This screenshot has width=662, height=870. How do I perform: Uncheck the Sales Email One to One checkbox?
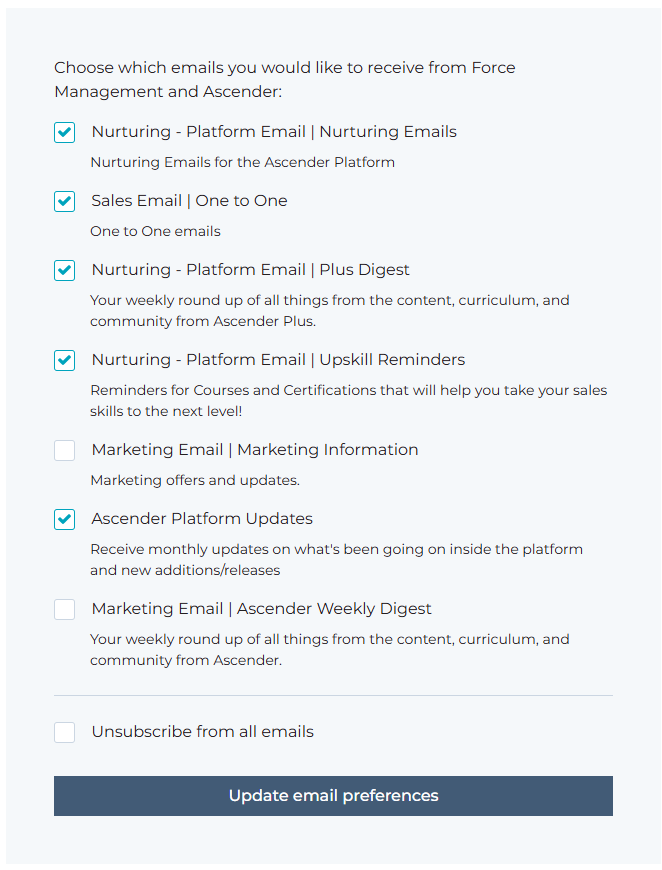tap(65, 201)
